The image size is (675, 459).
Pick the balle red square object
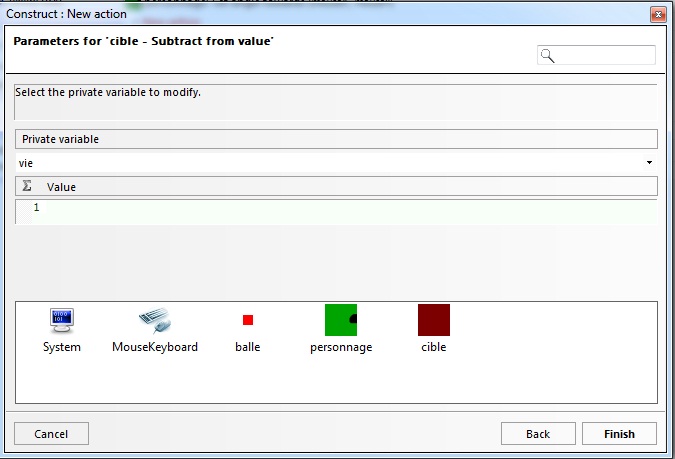tap(248, 320)
